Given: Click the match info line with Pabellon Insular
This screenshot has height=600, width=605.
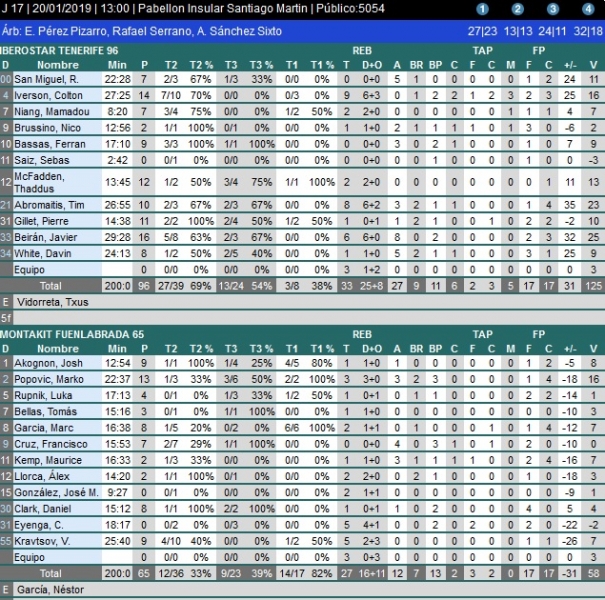Looking at the screenshot, I should [x=193, y=8].
